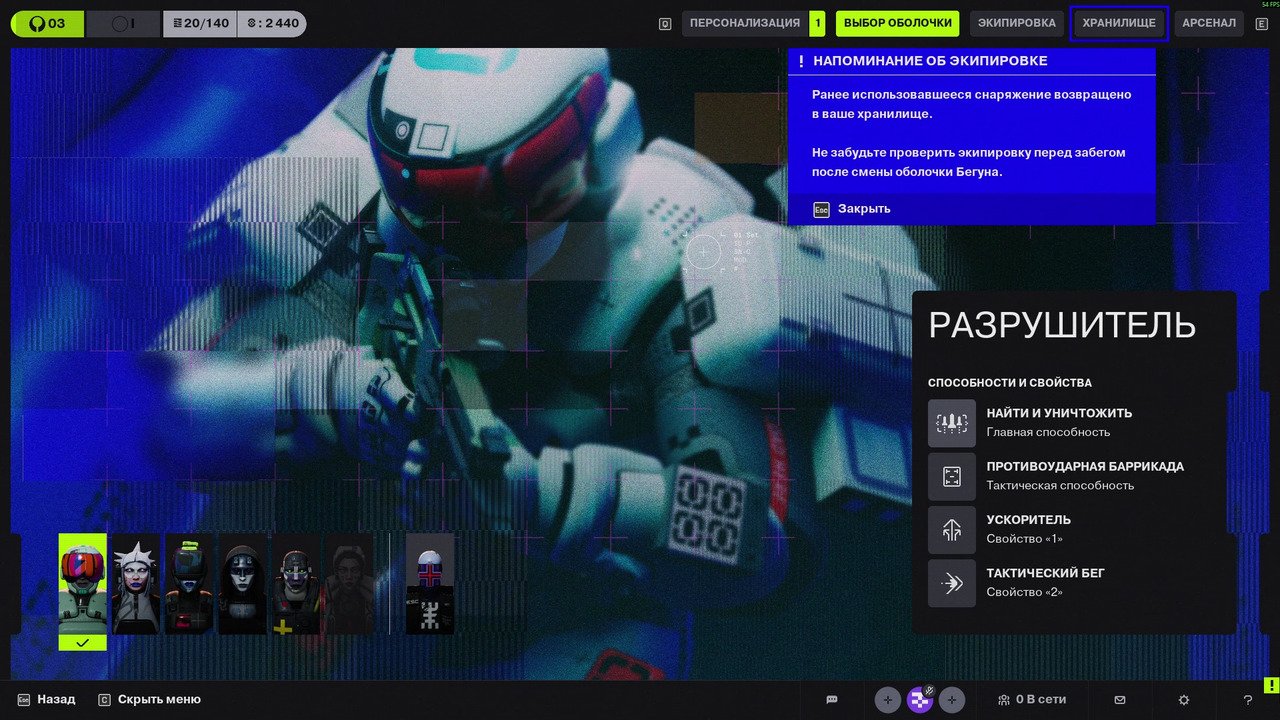Go to the «Арсенал» tab

[x=1208, y=23]
